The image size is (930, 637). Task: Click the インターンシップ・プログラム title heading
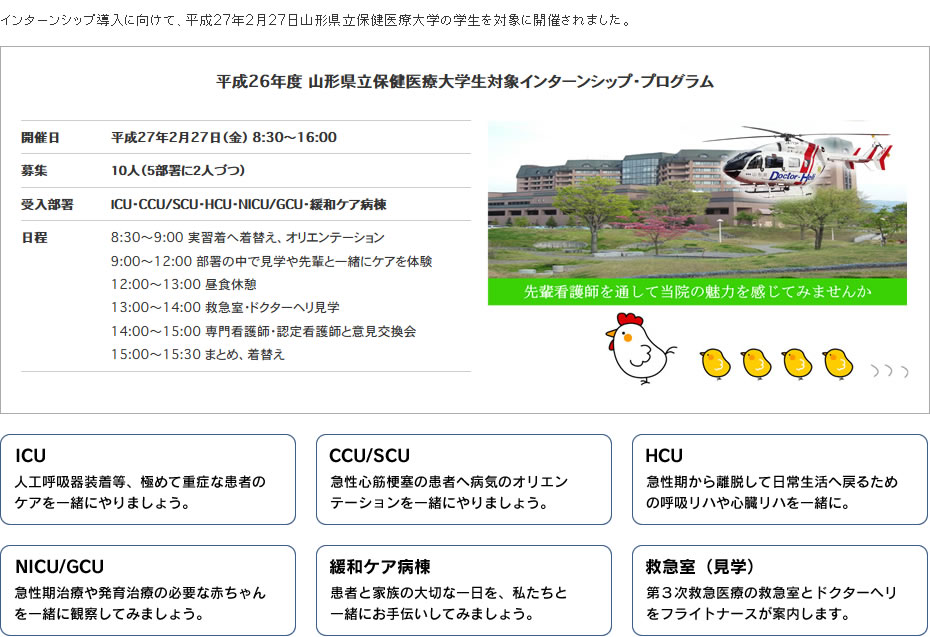tap(465, 84)
